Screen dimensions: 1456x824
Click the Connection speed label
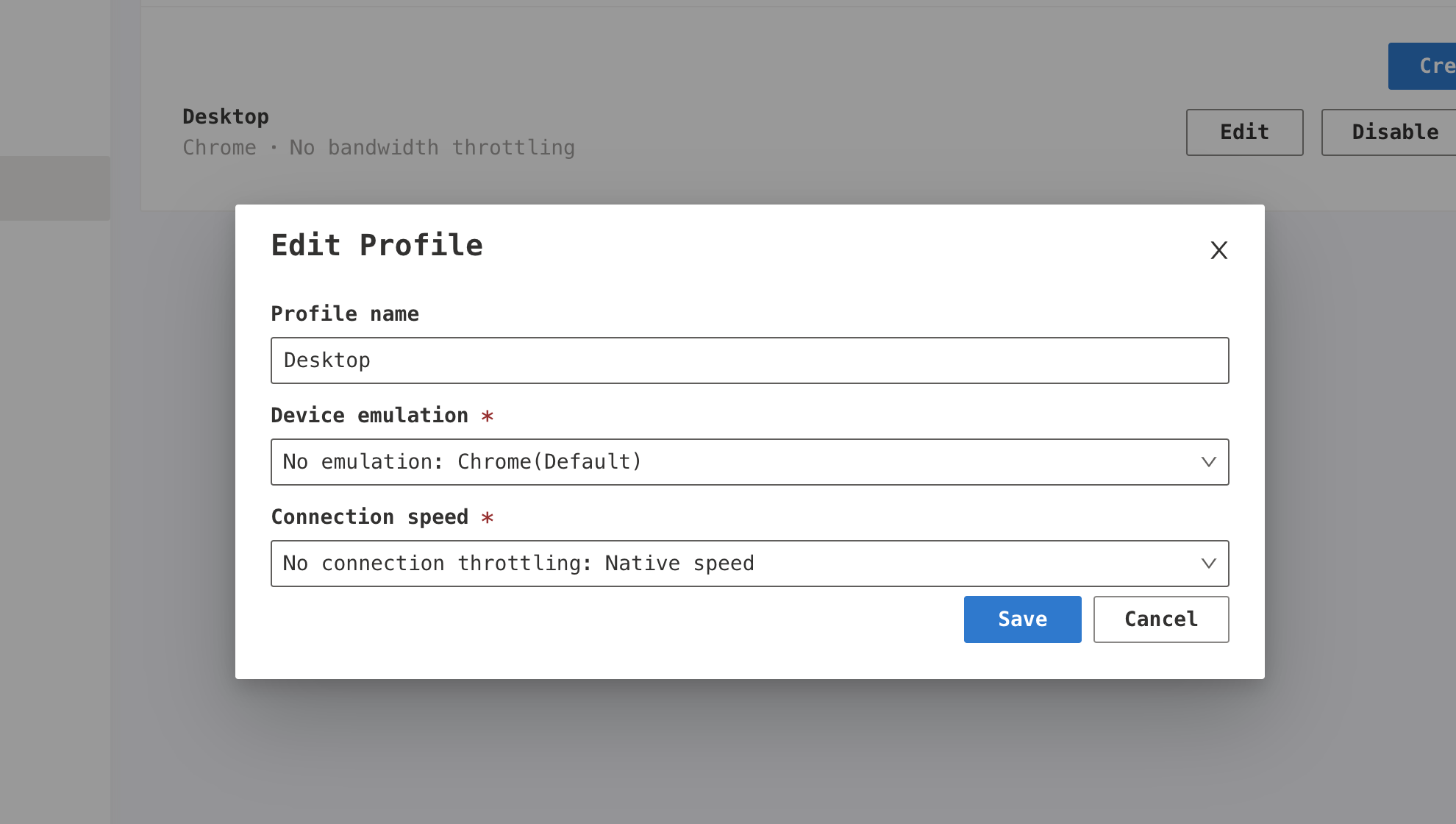click(x=370, y=516)
